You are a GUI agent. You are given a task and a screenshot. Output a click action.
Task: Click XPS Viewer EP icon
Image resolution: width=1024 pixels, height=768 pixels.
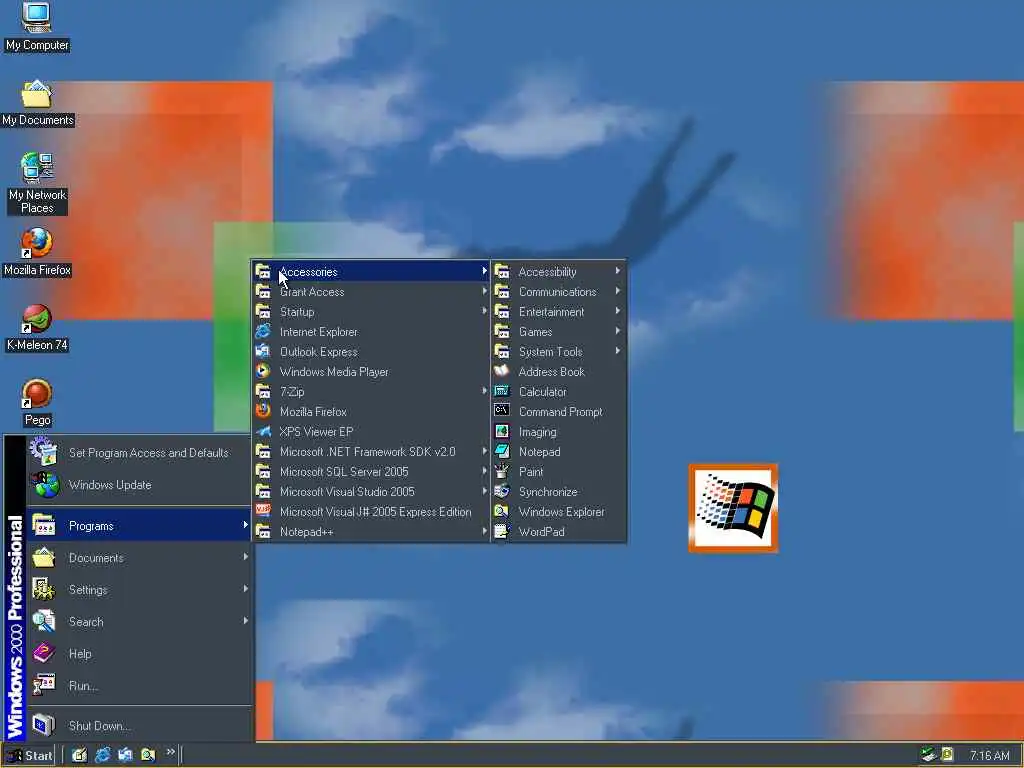point(263,431)
